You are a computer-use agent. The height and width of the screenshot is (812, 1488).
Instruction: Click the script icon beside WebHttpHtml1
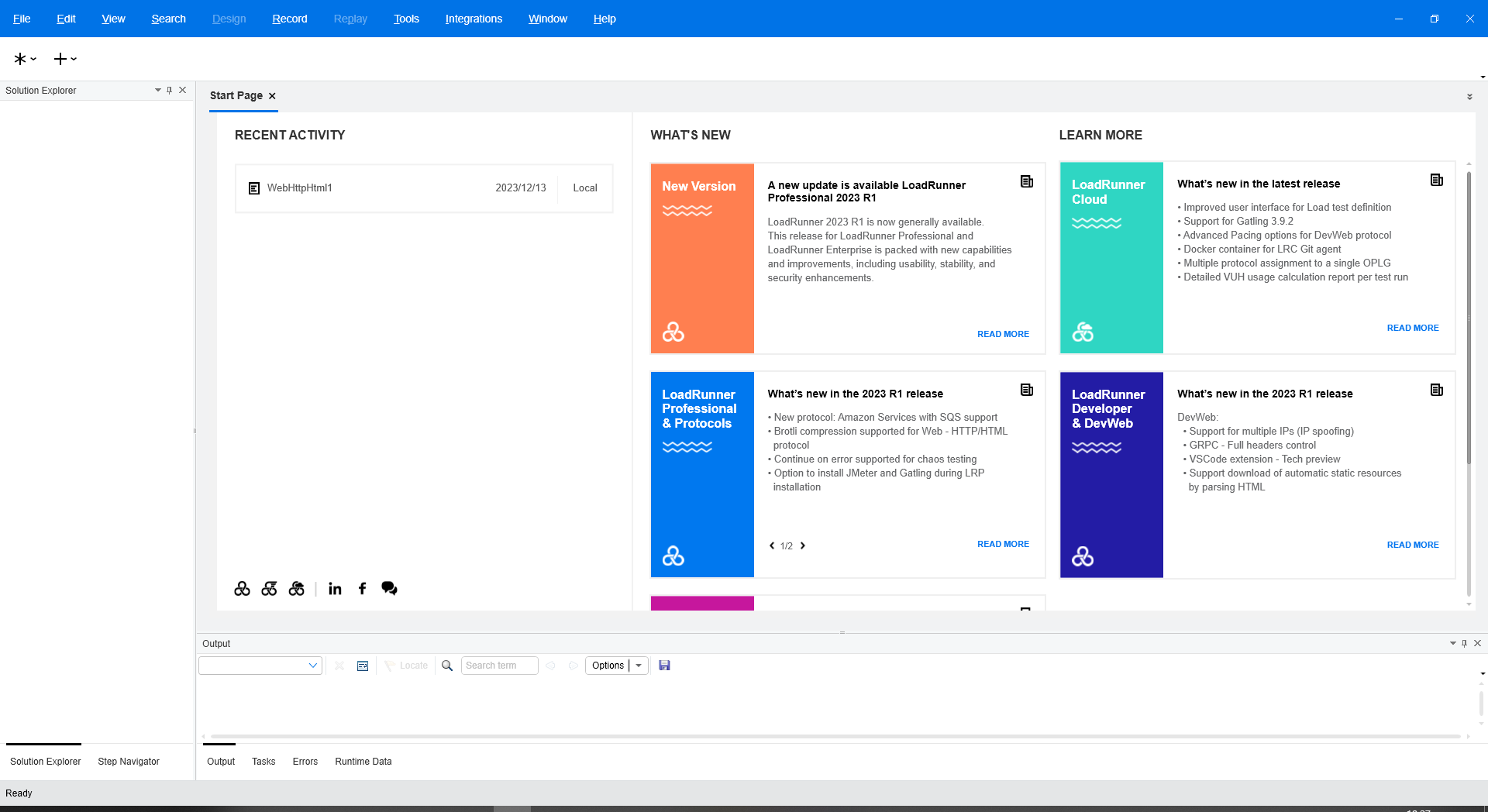pyautogui.click(x=254, y=188)
